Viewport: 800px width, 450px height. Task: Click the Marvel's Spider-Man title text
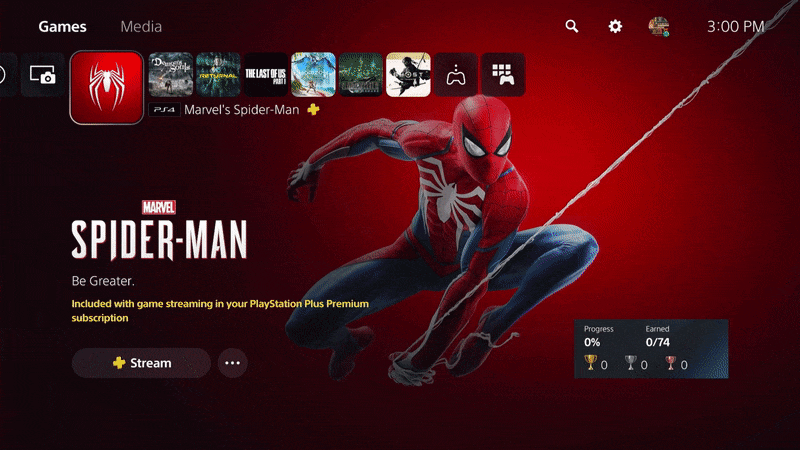(242, 110)
